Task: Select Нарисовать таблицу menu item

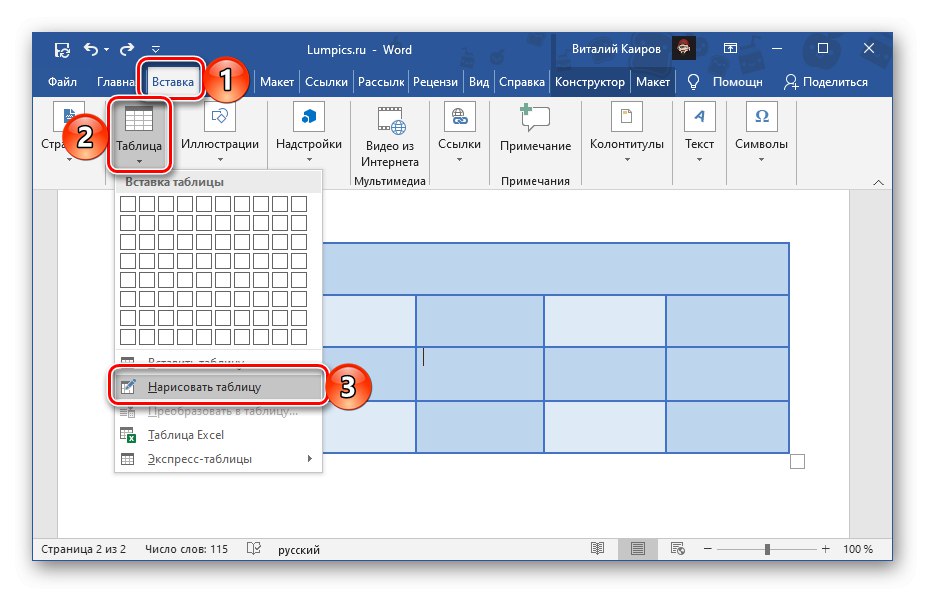Action: (219, 387)
